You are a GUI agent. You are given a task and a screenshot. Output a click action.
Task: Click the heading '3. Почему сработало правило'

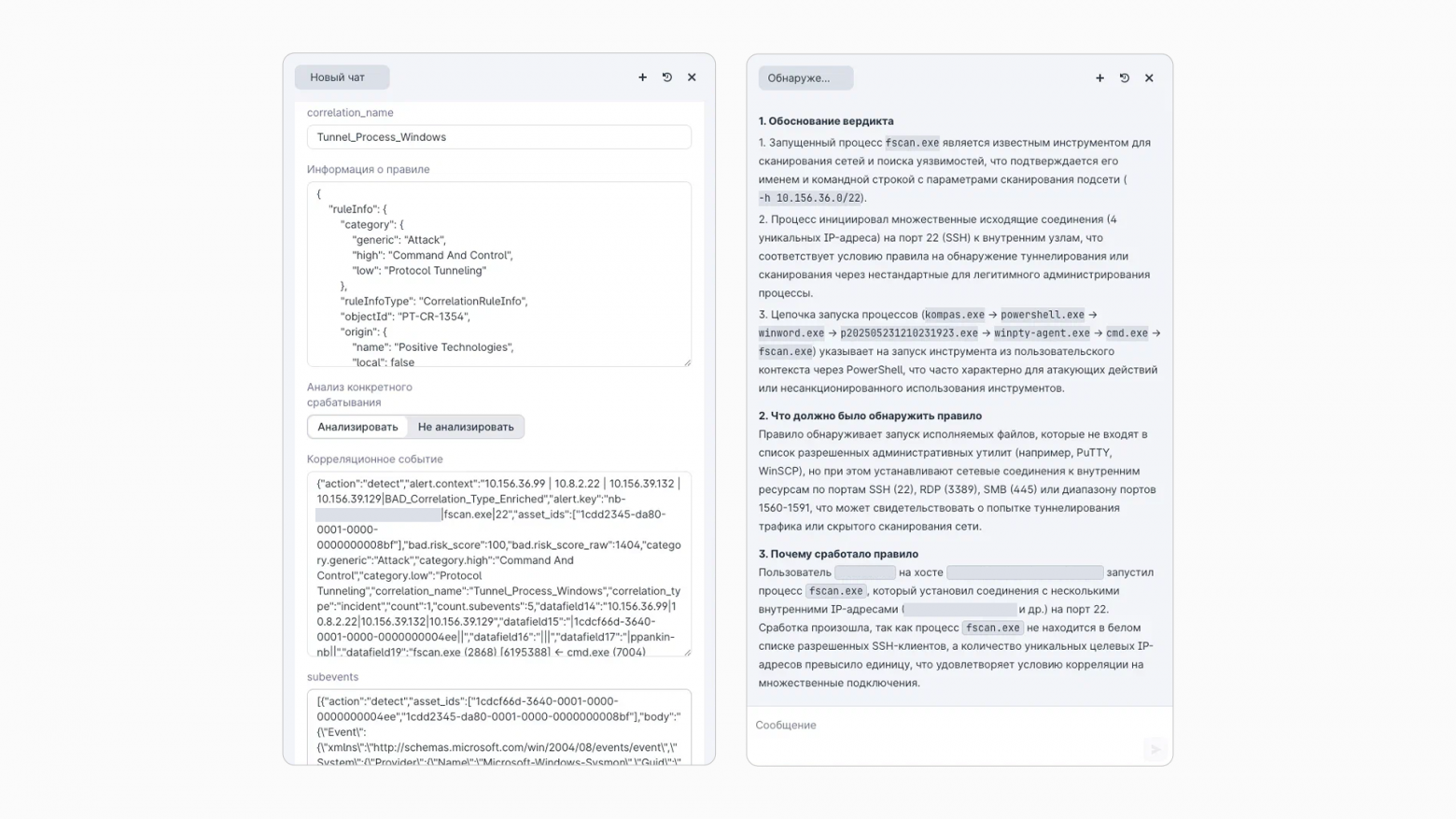(838, 555)
